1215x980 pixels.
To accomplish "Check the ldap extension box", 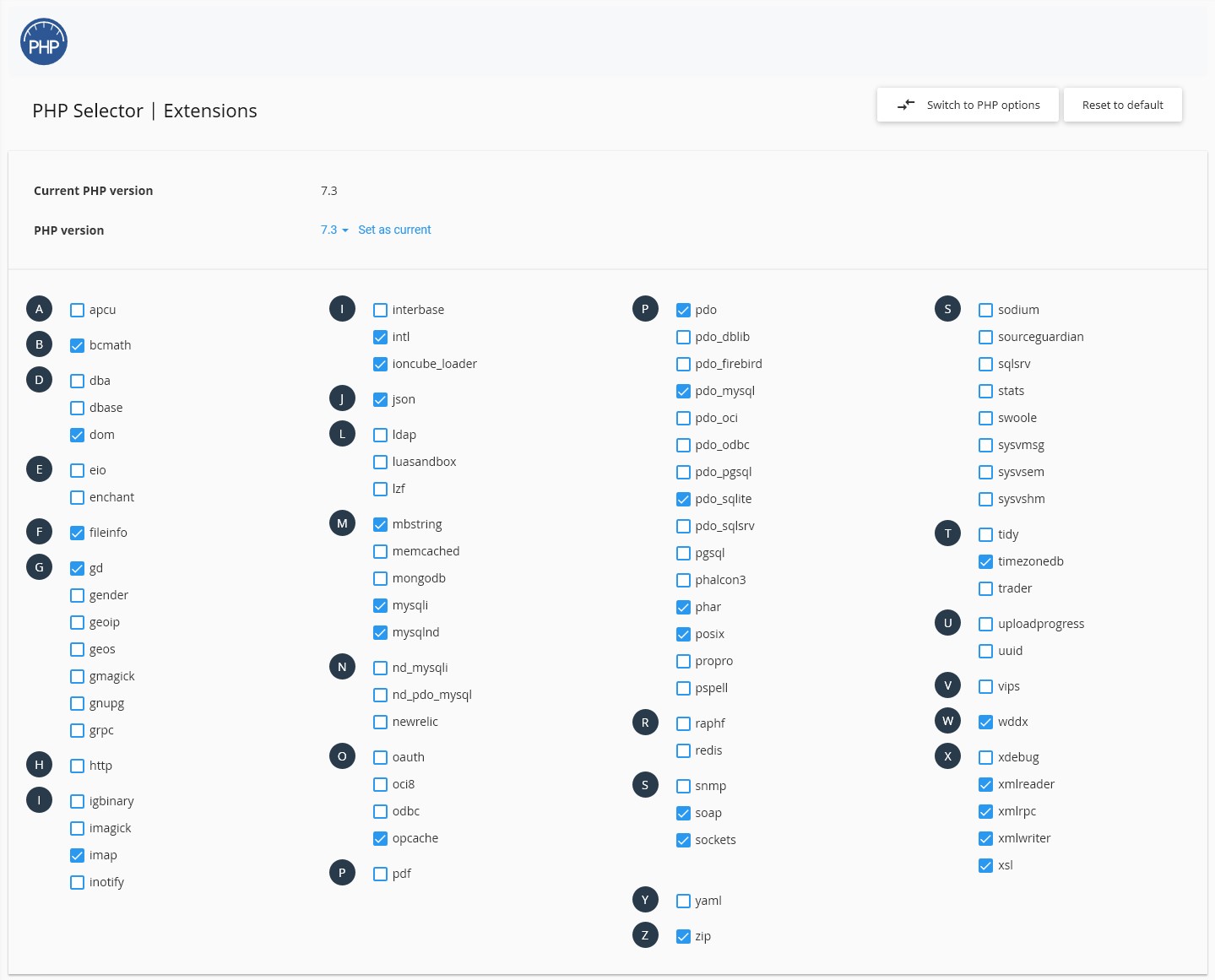I will pyautogui.click(x=380, y=435).
